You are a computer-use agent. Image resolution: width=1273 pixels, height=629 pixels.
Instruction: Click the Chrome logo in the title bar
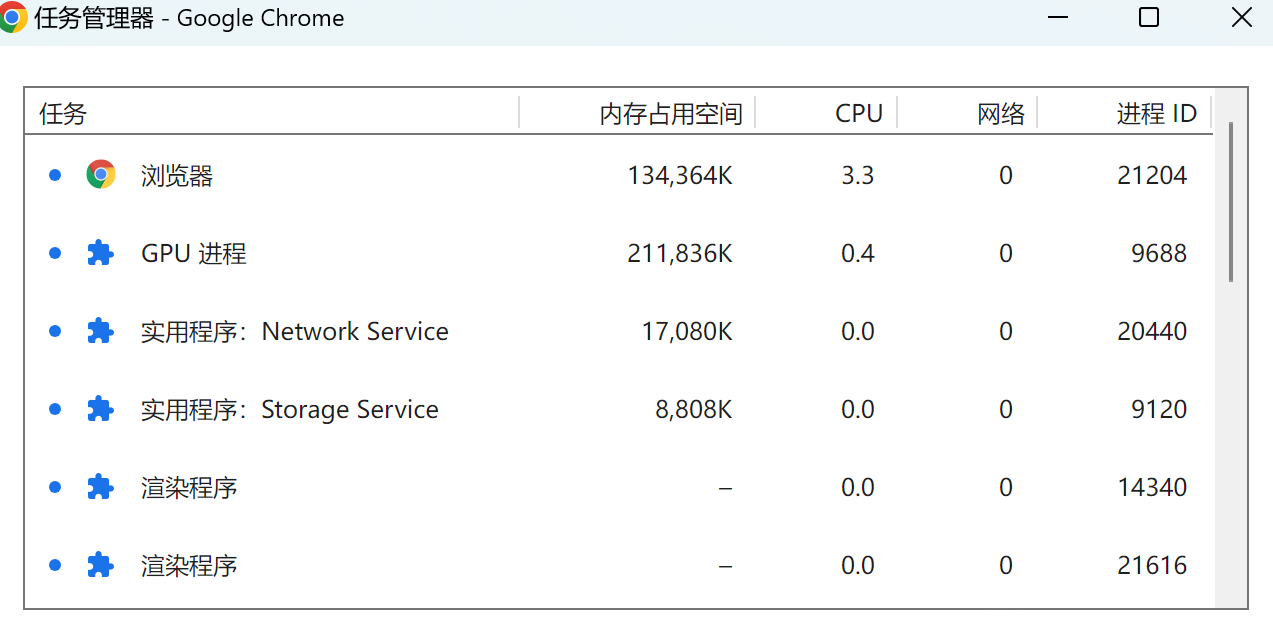point(13,18)
